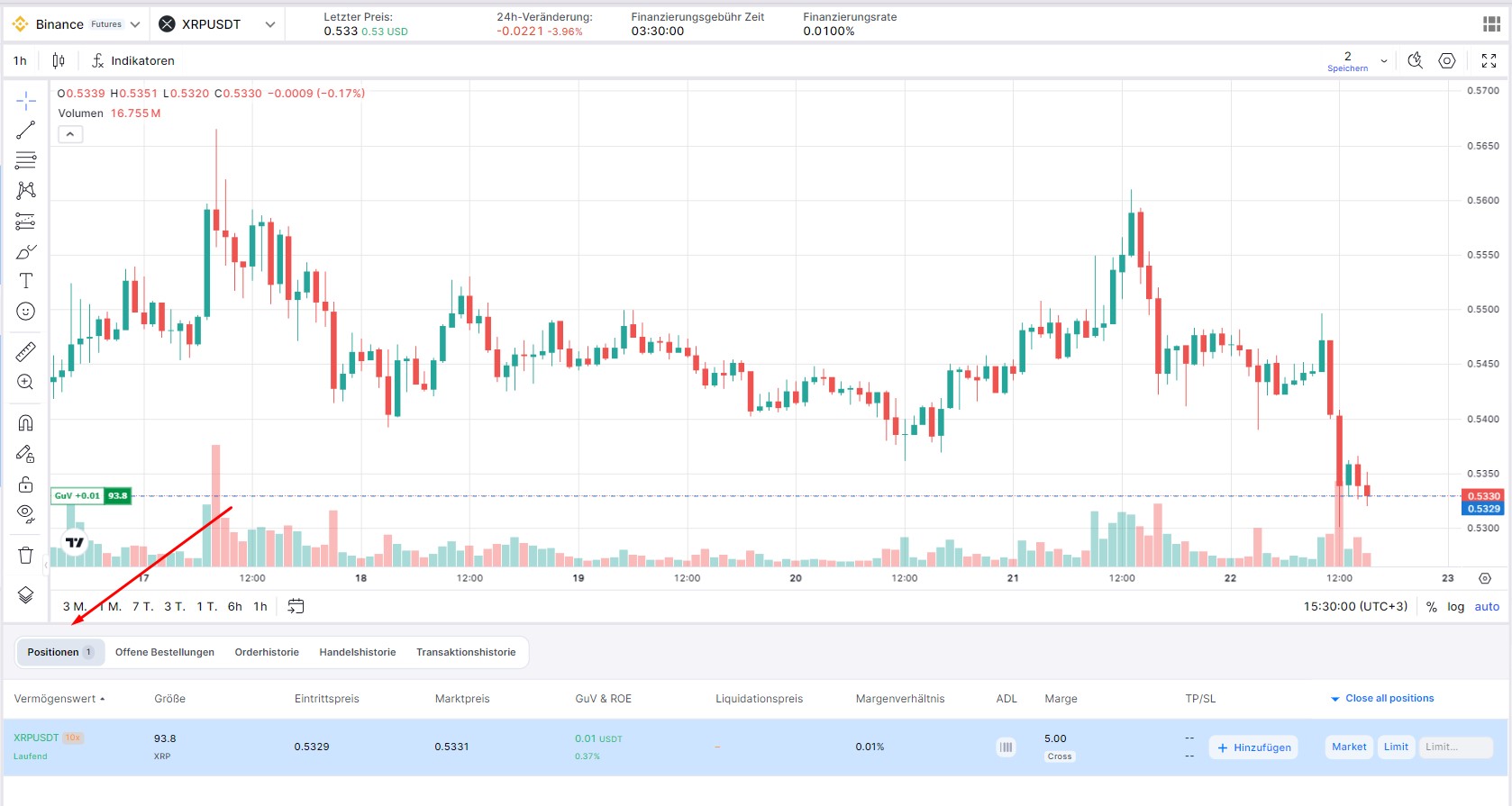1512x806 pixels.
Task: Select the crosshair cursor tool
Action: pos(25,100)
